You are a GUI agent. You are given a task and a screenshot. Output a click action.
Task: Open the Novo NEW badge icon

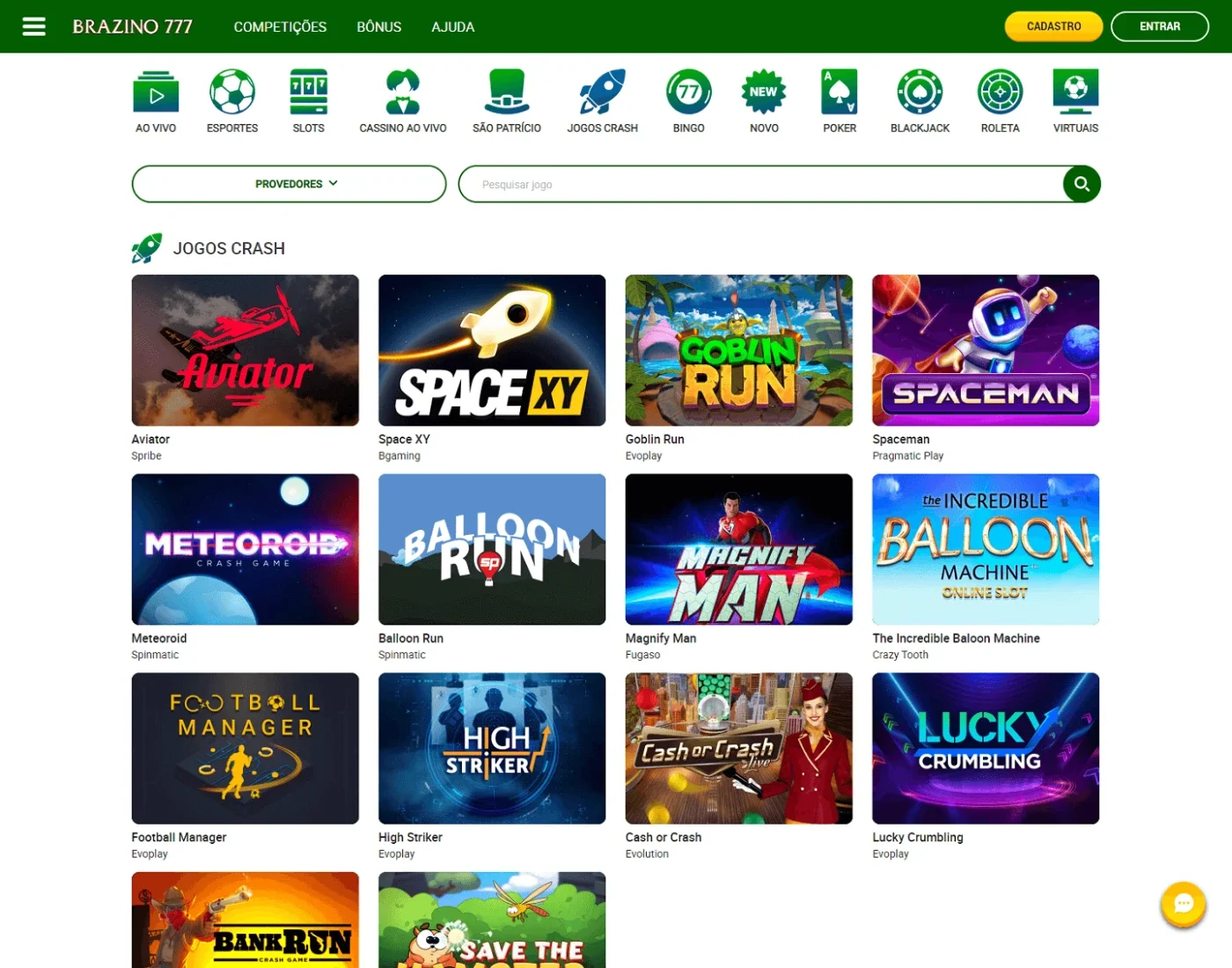coord(764,92)
